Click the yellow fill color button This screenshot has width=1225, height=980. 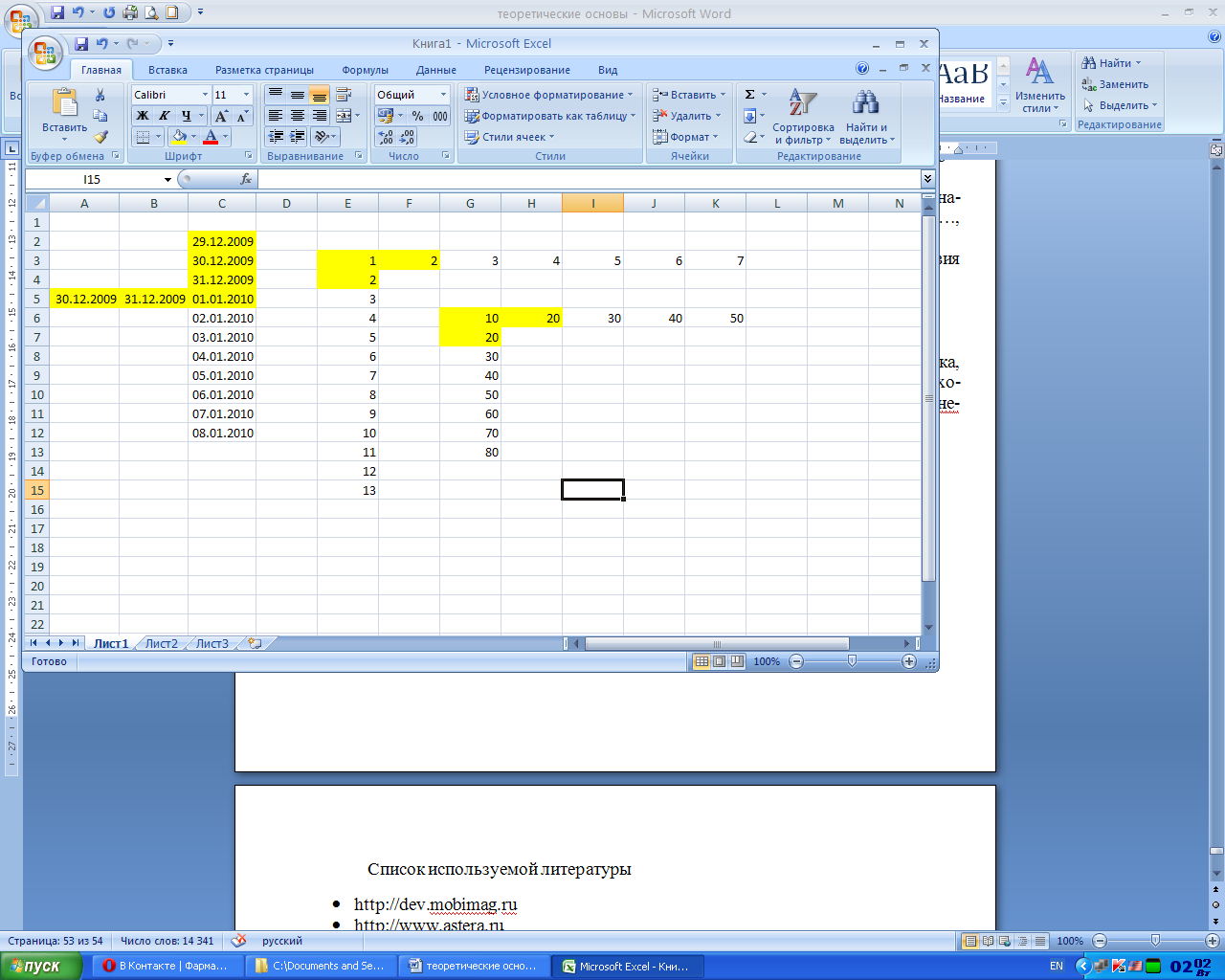click(178, 137)
